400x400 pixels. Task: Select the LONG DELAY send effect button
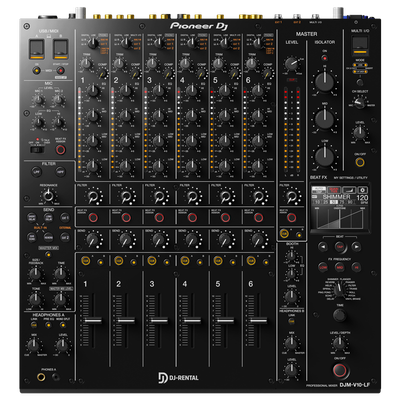(x=48, y=217)
